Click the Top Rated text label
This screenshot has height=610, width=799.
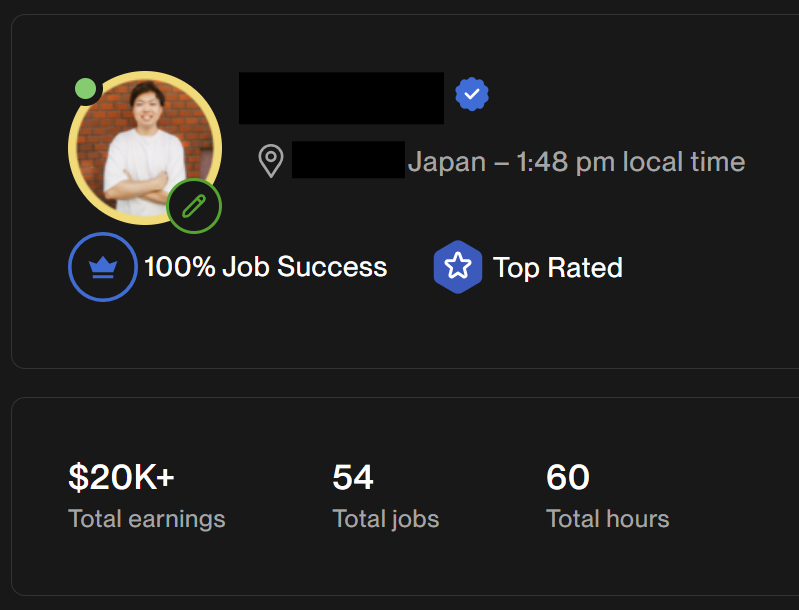[x=557, y=268]
